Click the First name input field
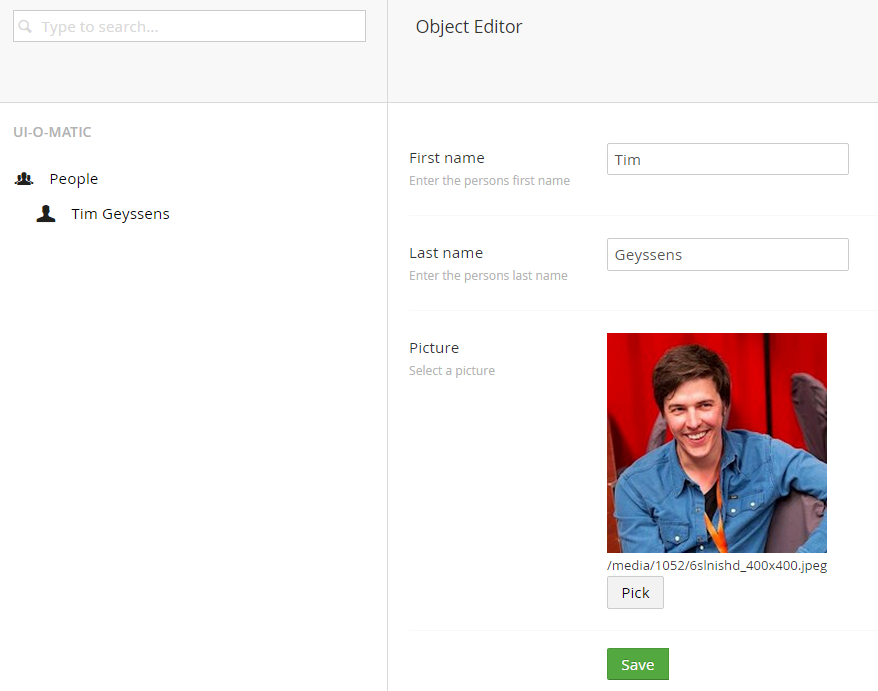The image size is (878, 691). [727, 159]
